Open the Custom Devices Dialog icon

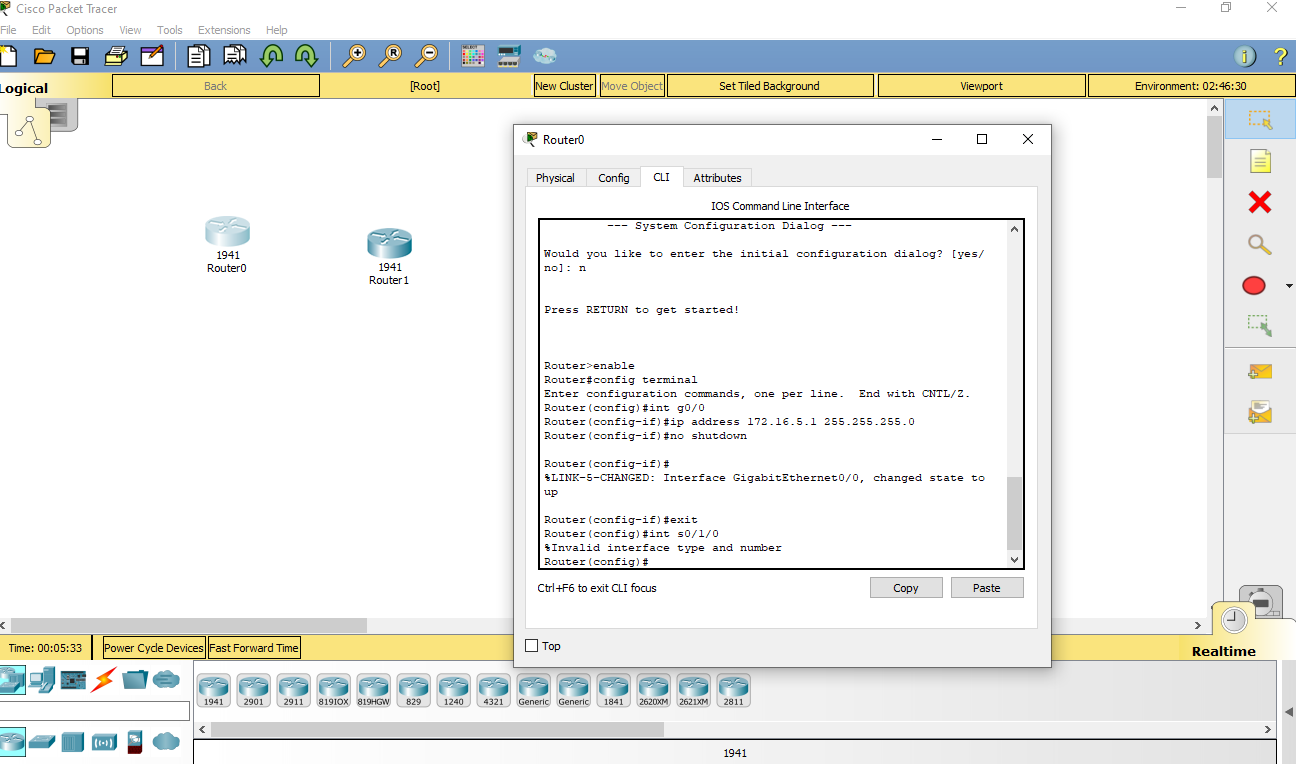click(x=509, y=56)
